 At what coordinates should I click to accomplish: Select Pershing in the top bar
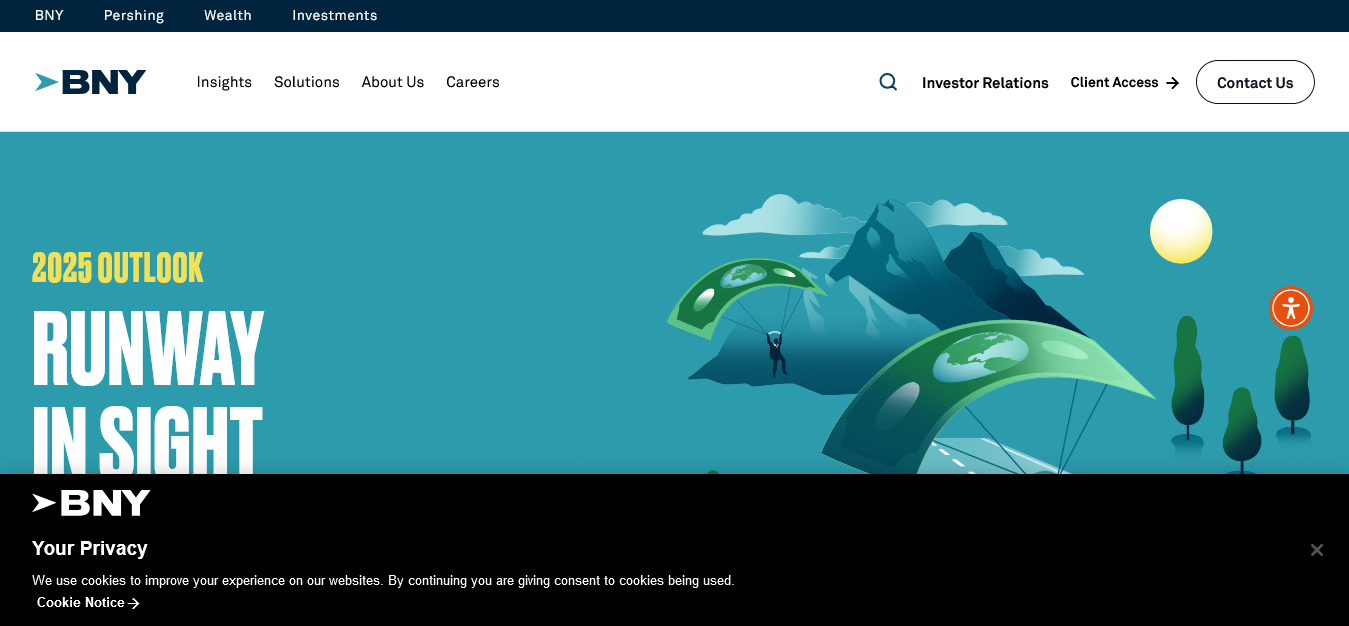(134, 15)
